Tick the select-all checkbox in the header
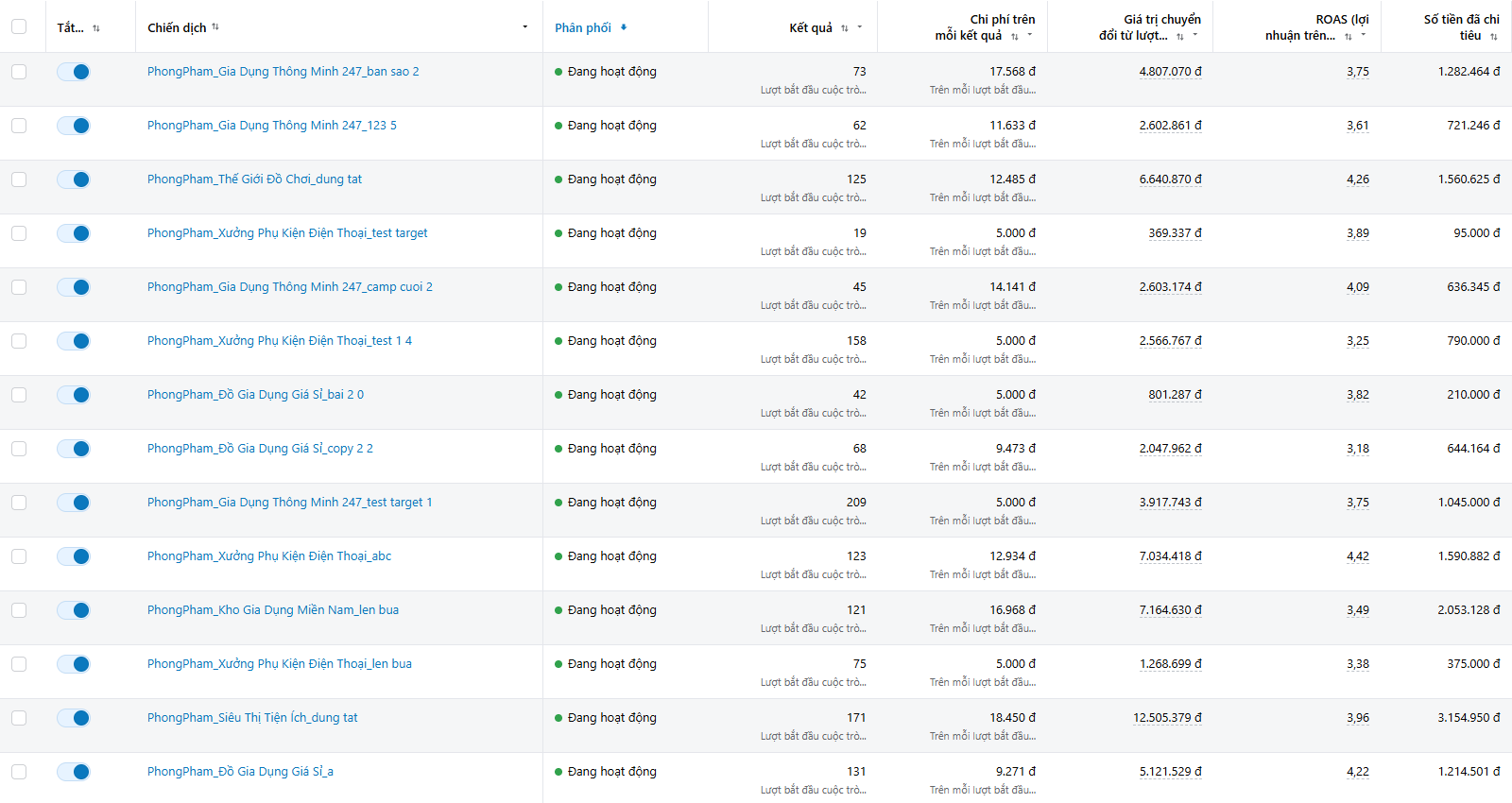Image resolution: width=1512 pixels, height=803 pixels. coord(19,26)
